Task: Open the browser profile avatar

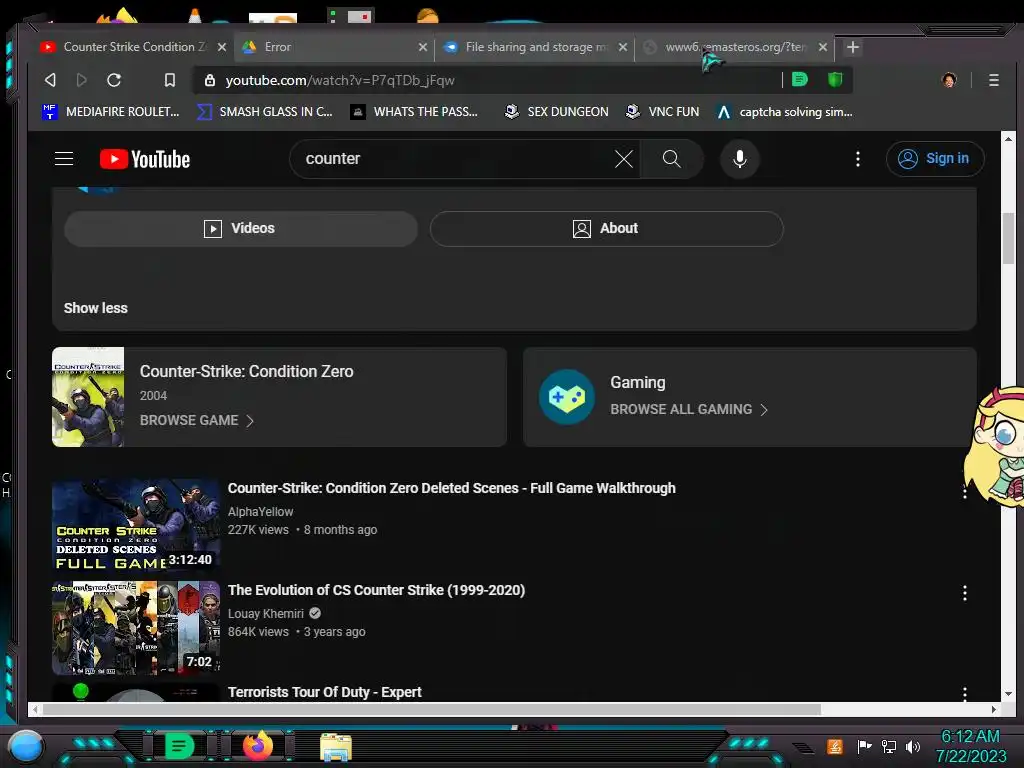Action: [949, 80]
